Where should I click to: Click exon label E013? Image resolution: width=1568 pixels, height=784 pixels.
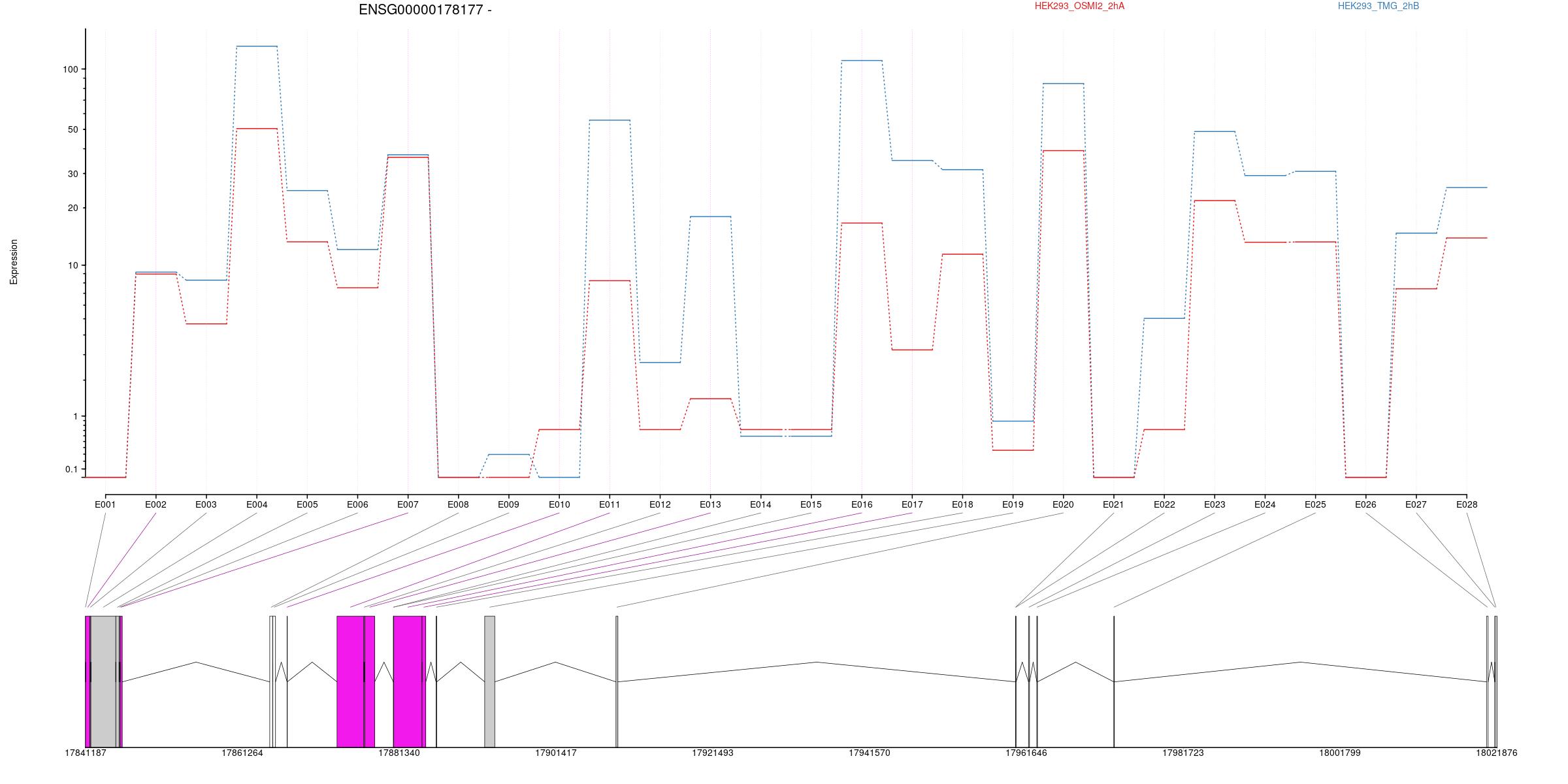(710, 504)
